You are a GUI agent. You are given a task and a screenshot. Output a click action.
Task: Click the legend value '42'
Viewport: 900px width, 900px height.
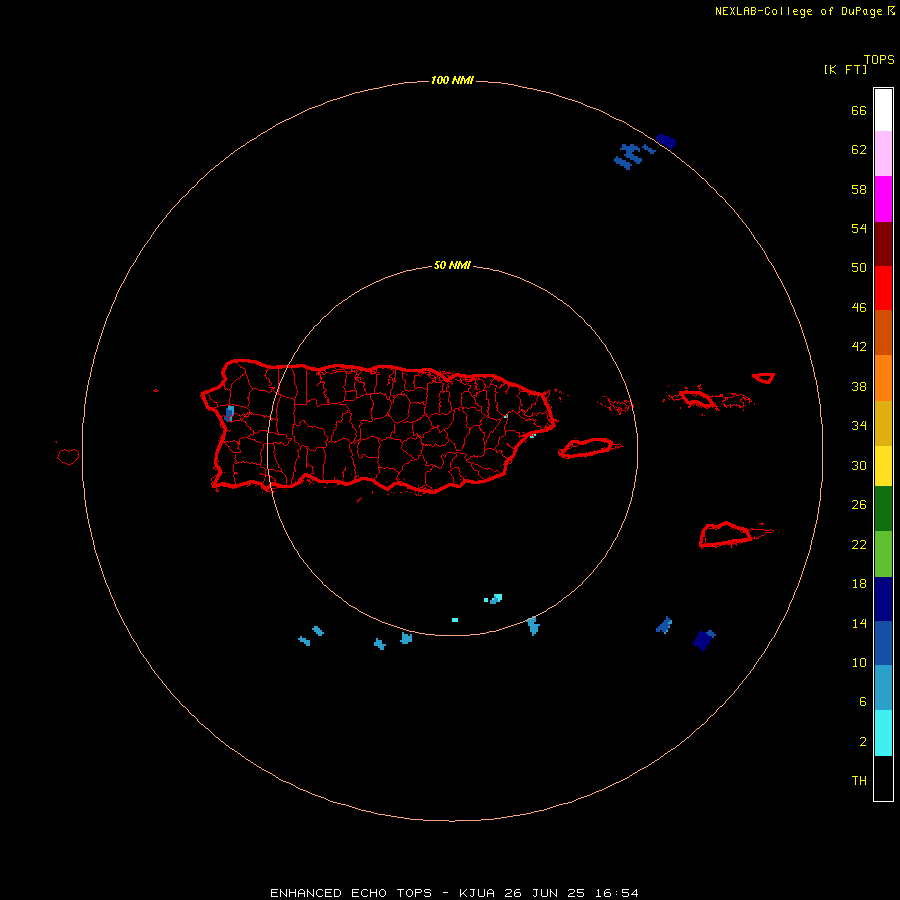point(859,346)
